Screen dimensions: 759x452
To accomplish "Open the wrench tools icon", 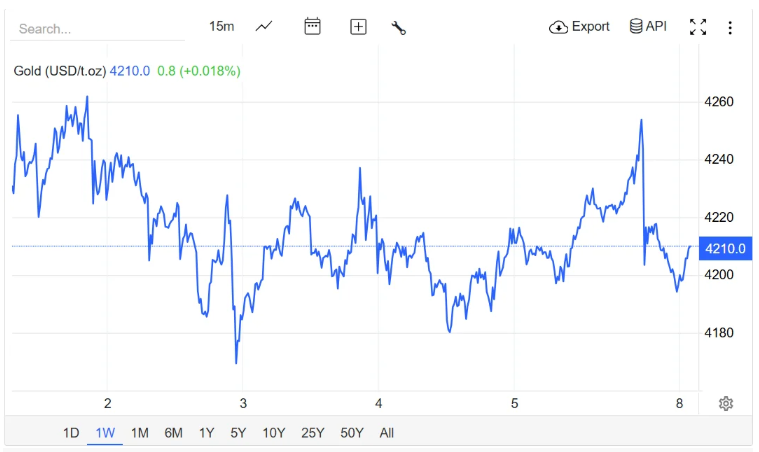I will 398,27.
